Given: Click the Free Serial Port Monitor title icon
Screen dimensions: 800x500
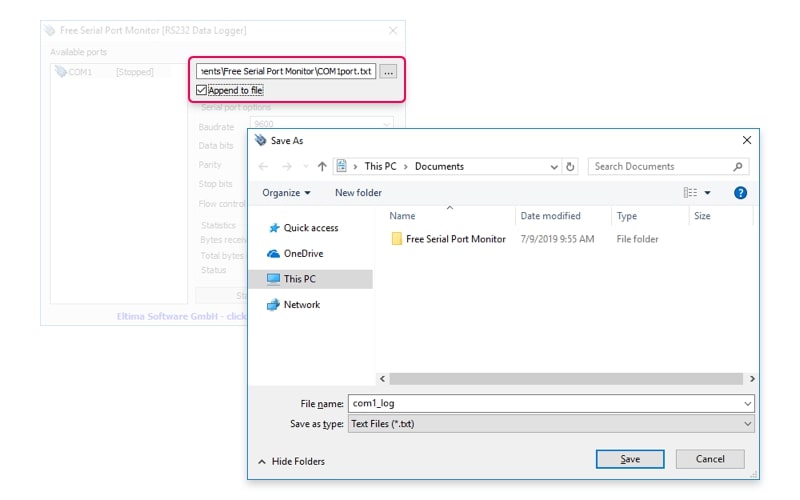Looking at the screenshot, I should pyautogui.click(x=50, y=31).
